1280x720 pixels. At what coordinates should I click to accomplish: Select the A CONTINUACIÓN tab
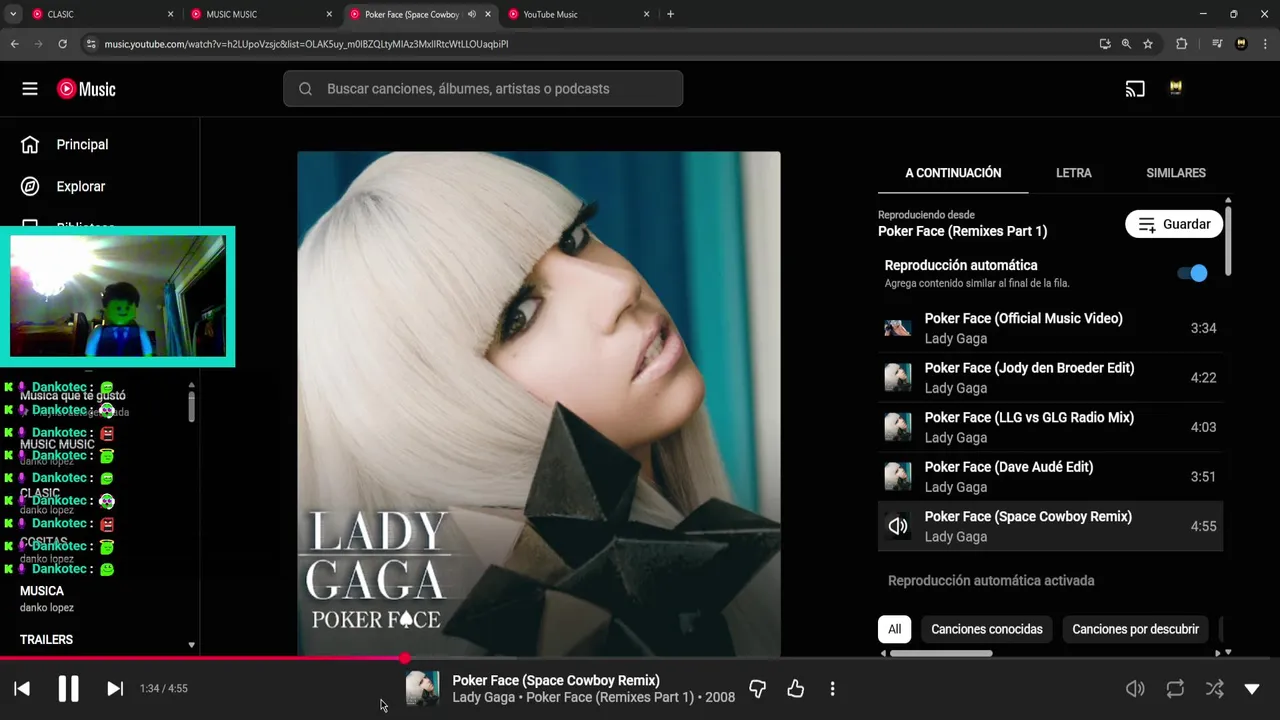pyautogui.click(x=953, y=173)
